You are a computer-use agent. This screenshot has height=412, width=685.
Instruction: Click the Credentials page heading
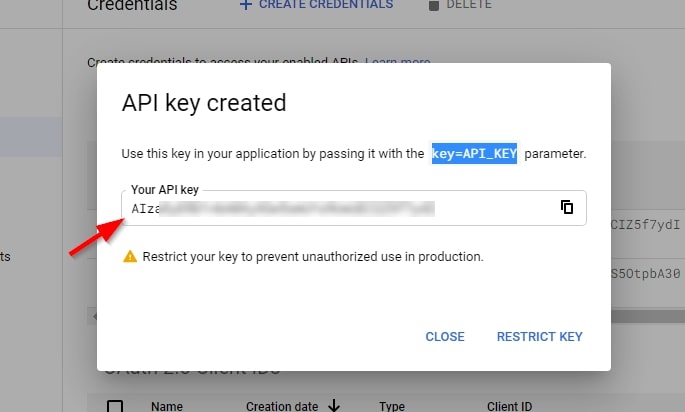tap(132, 6)
